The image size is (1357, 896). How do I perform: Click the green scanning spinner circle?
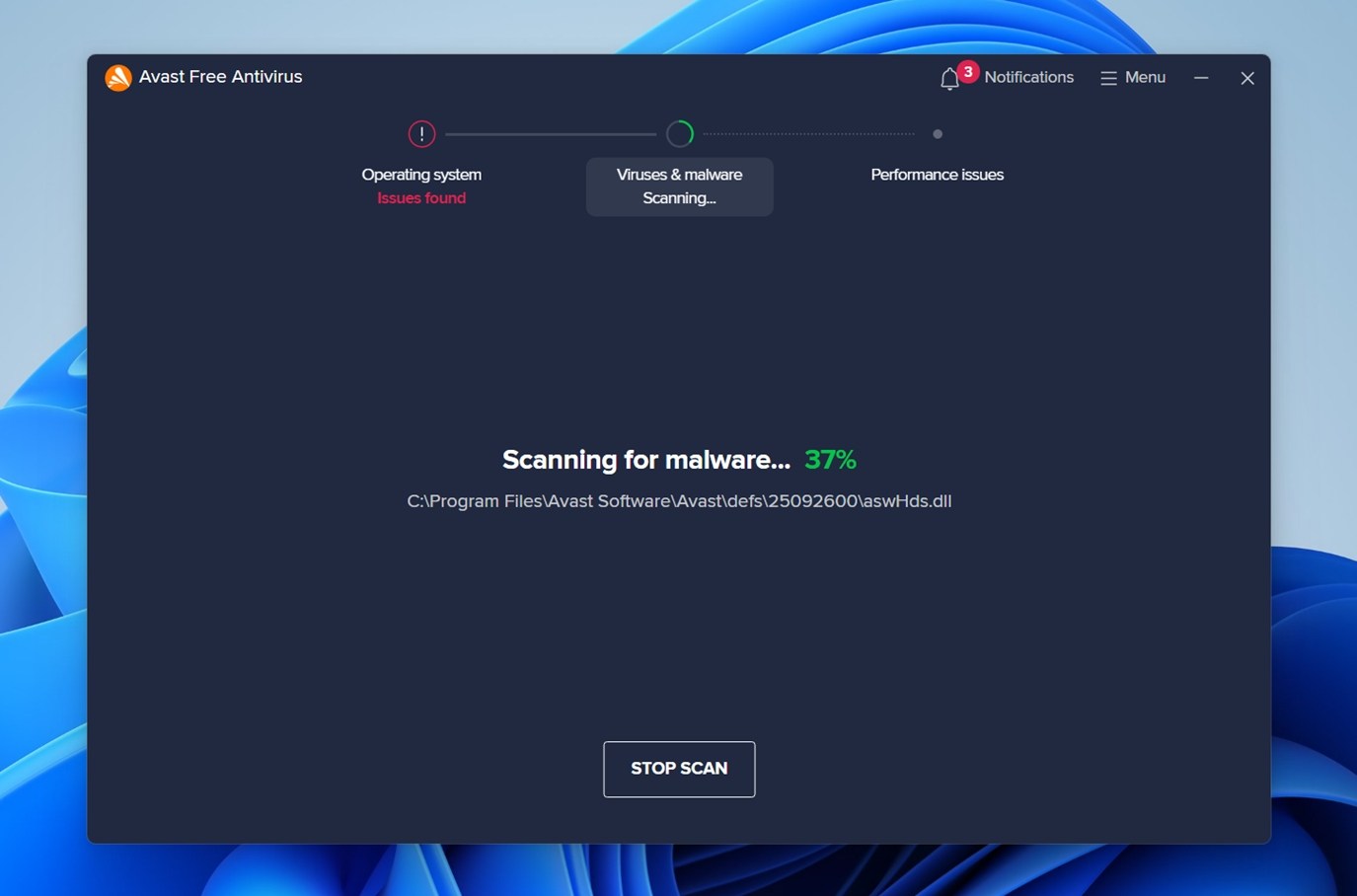[679, 133]
